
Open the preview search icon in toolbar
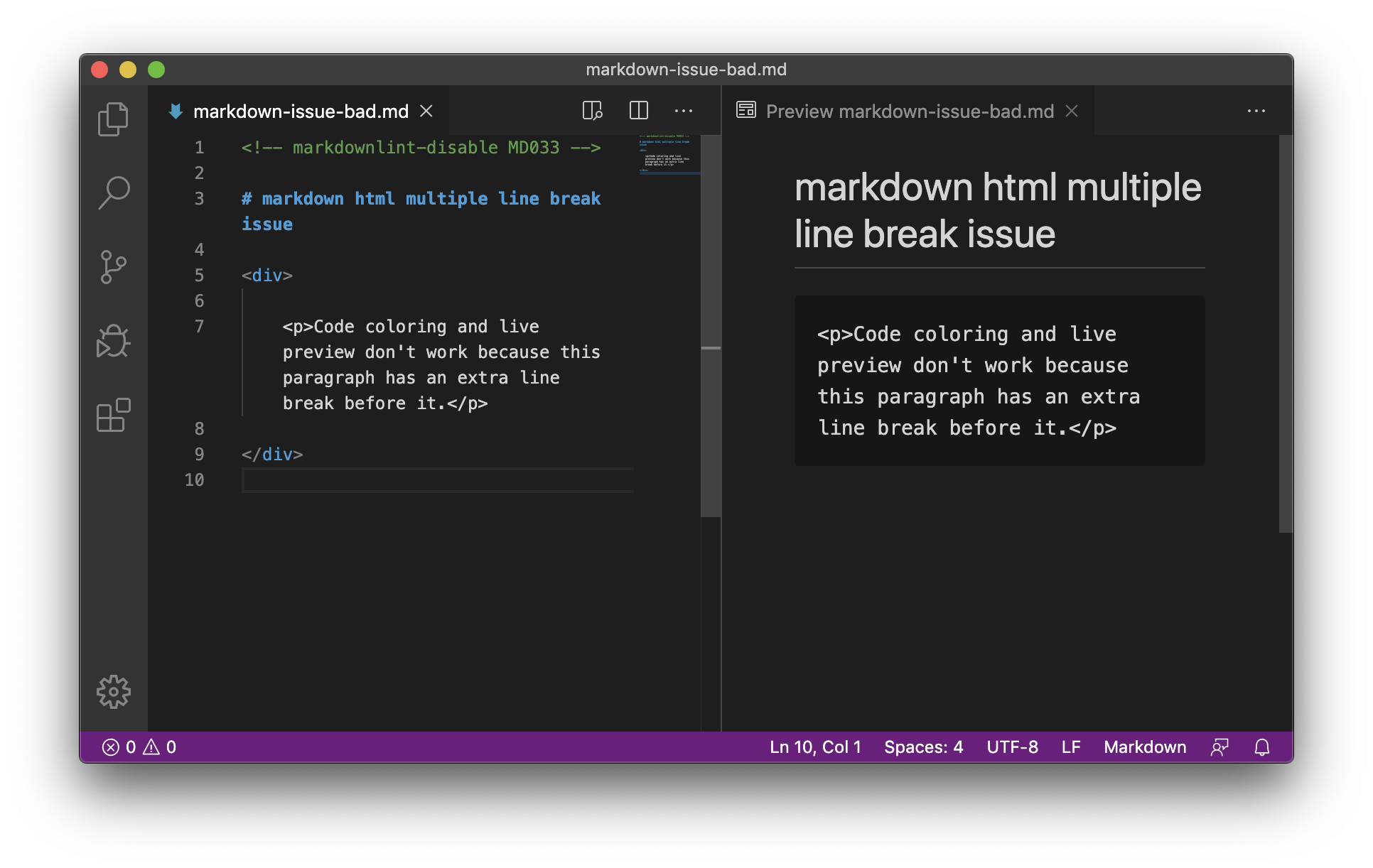click(x=593, y=110)
